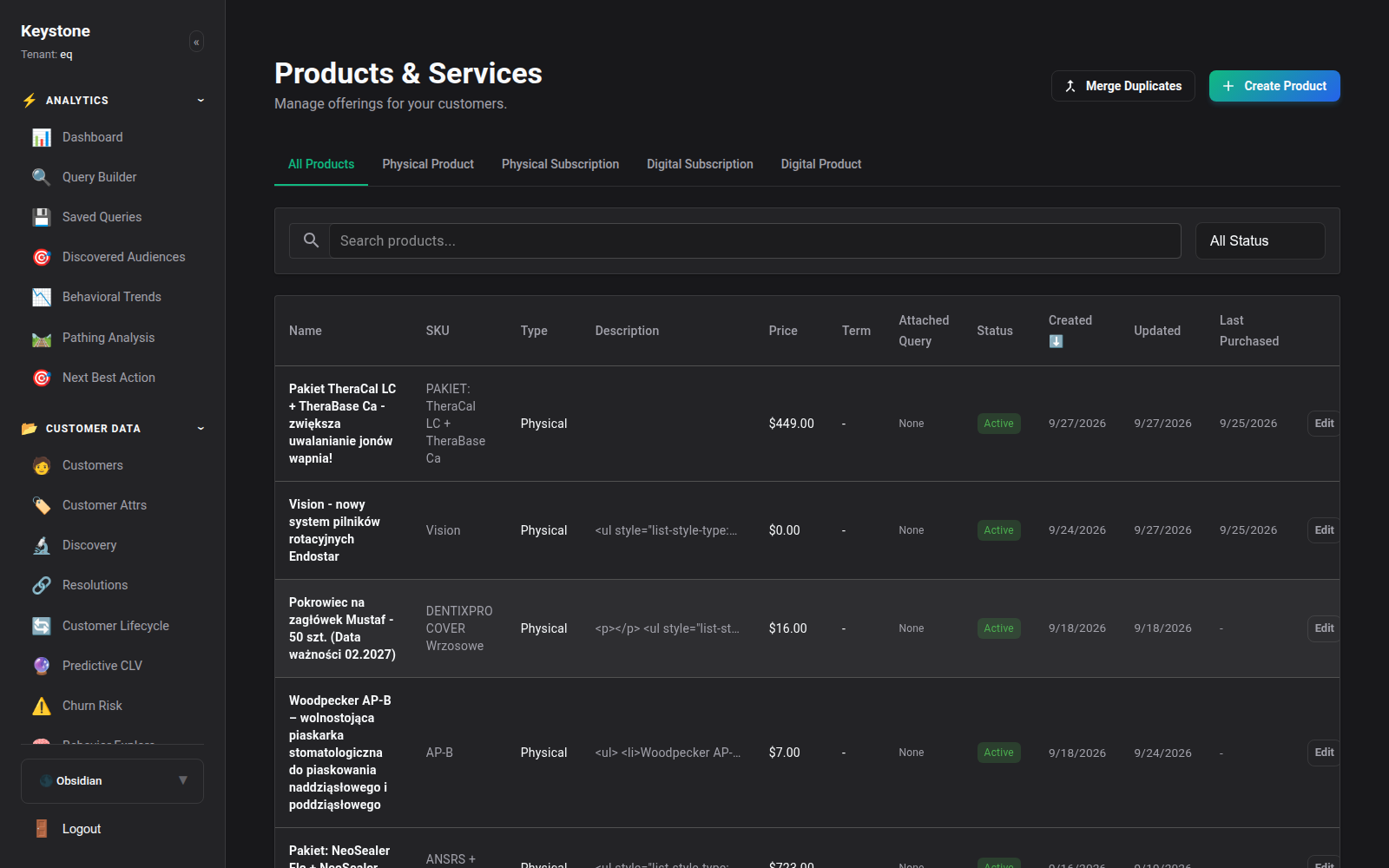
Task: Open the All Status filter dropdown
Action: click(x=1261, y=240)
